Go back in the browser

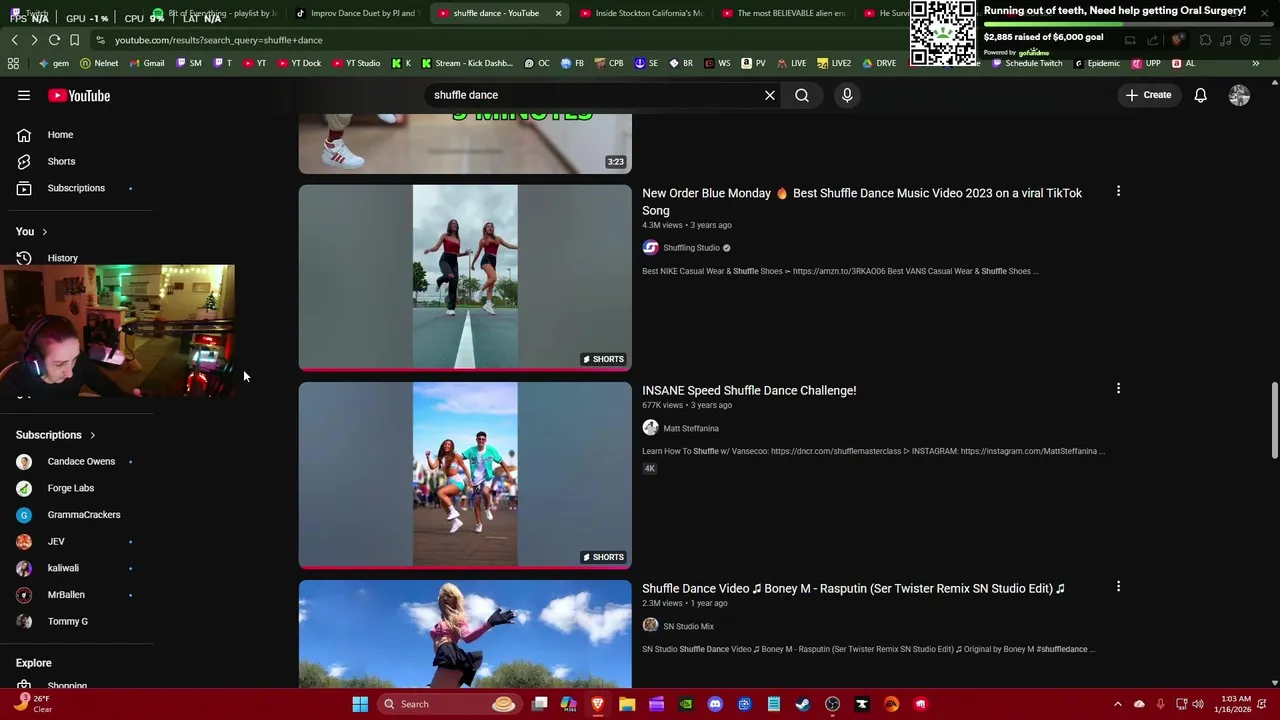click(x=14, y=40)
